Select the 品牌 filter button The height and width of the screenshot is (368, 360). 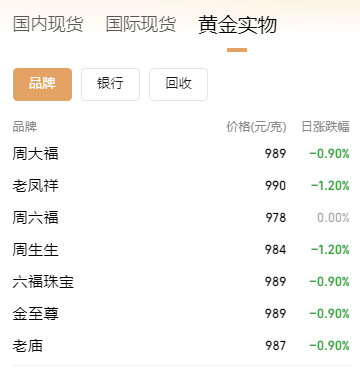pos(42,84)
